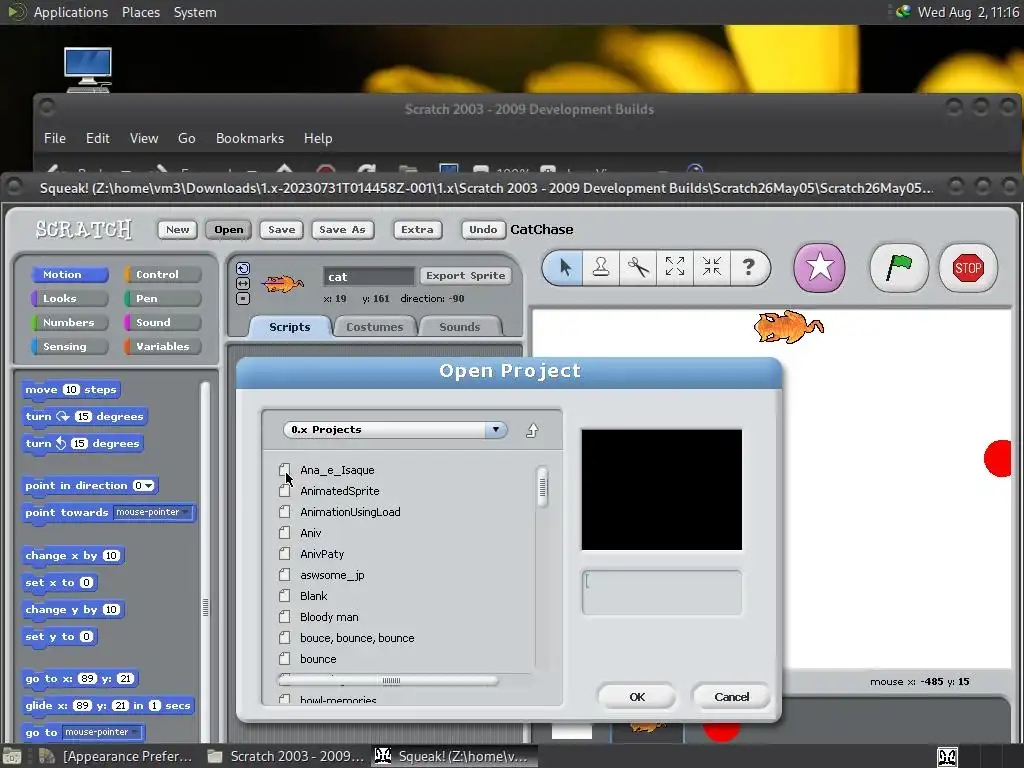Open the Go menu in file manager window
This screenshot has width=1024, height=768.
(187, 138)
